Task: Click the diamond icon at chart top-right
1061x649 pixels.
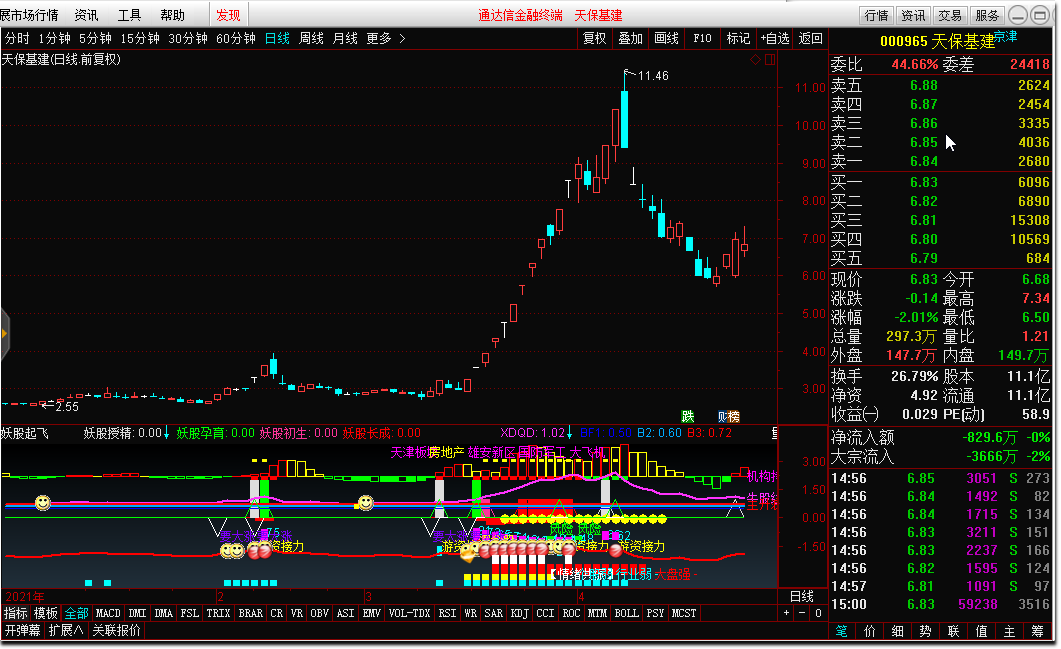Action: tap(755, 60)
